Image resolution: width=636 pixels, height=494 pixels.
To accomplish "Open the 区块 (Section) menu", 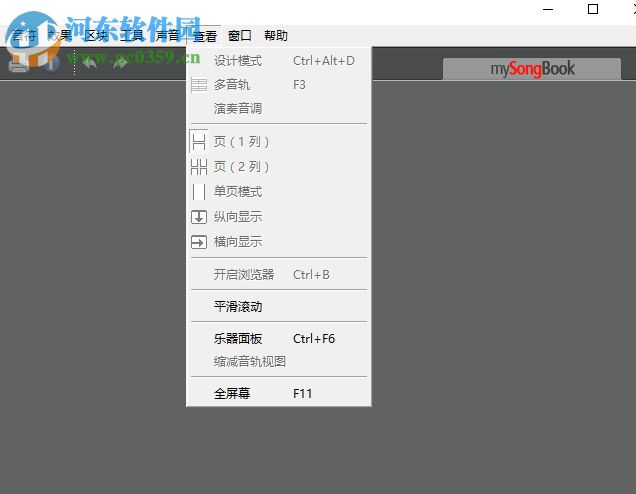I will [x=96, y=36].
